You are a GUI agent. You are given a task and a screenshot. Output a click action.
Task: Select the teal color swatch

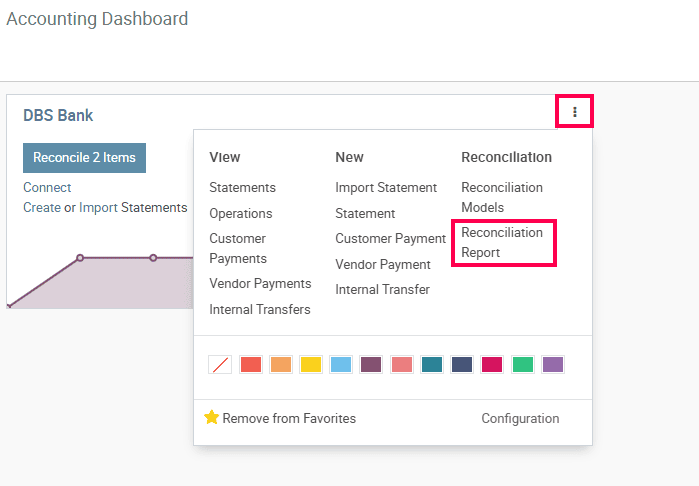[432, 365]
